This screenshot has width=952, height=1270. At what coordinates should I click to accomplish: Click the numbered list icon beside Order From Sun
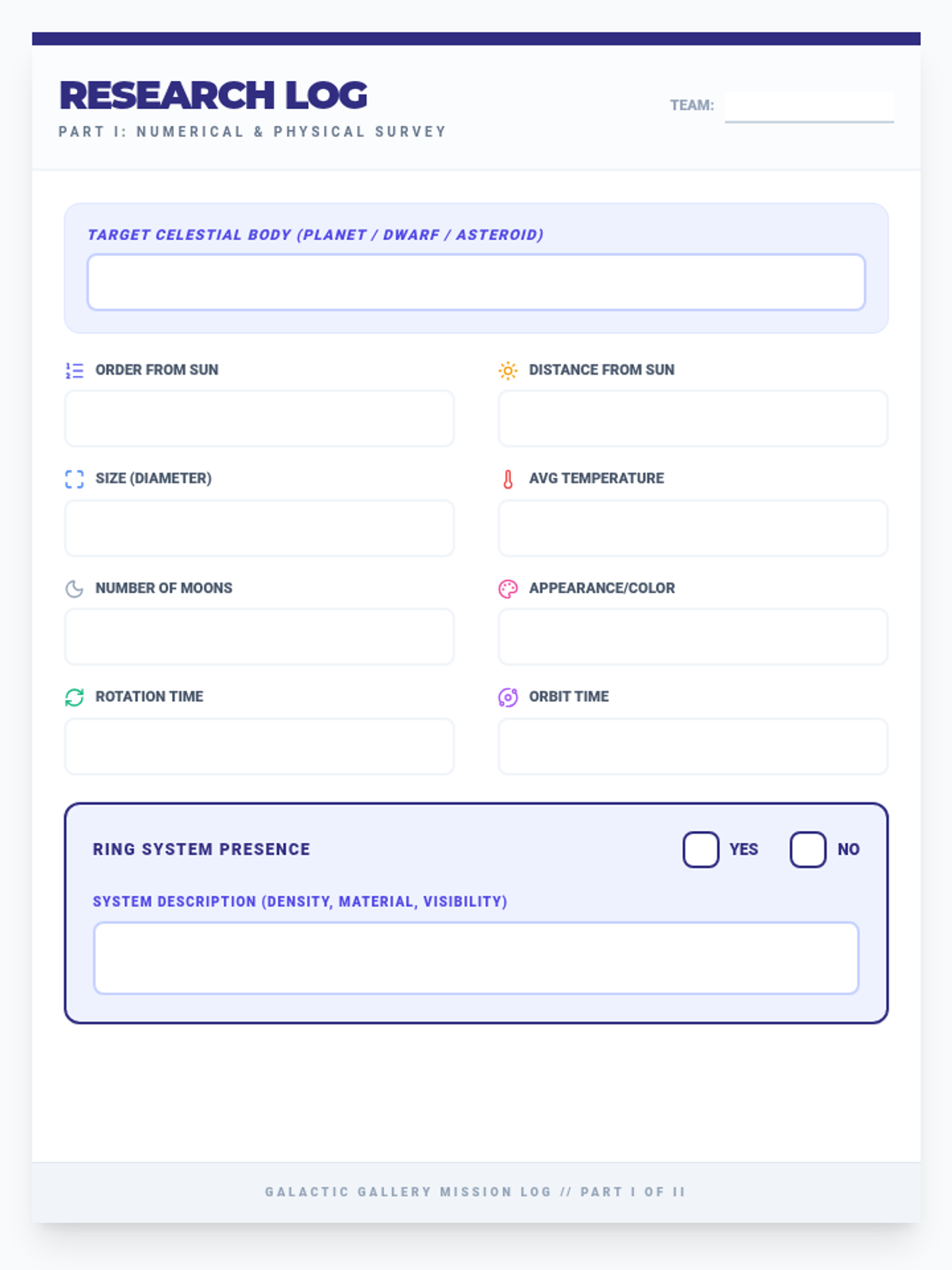coord(75,371)
